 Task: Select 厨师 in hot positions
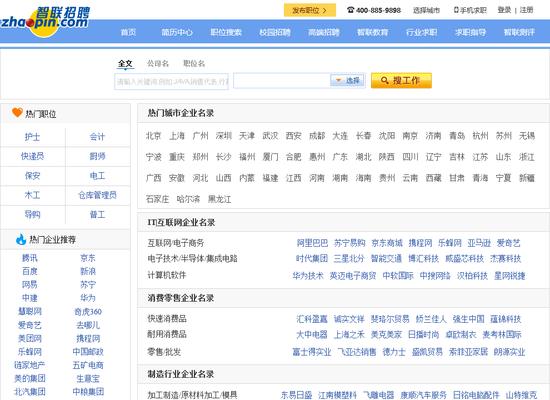tap(97, 156)
